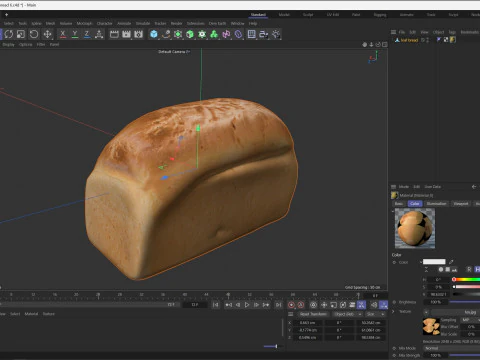Viewport: 480px width, 360px height.
Task: Adjust the Hue slider
Action: coord(466,279)
